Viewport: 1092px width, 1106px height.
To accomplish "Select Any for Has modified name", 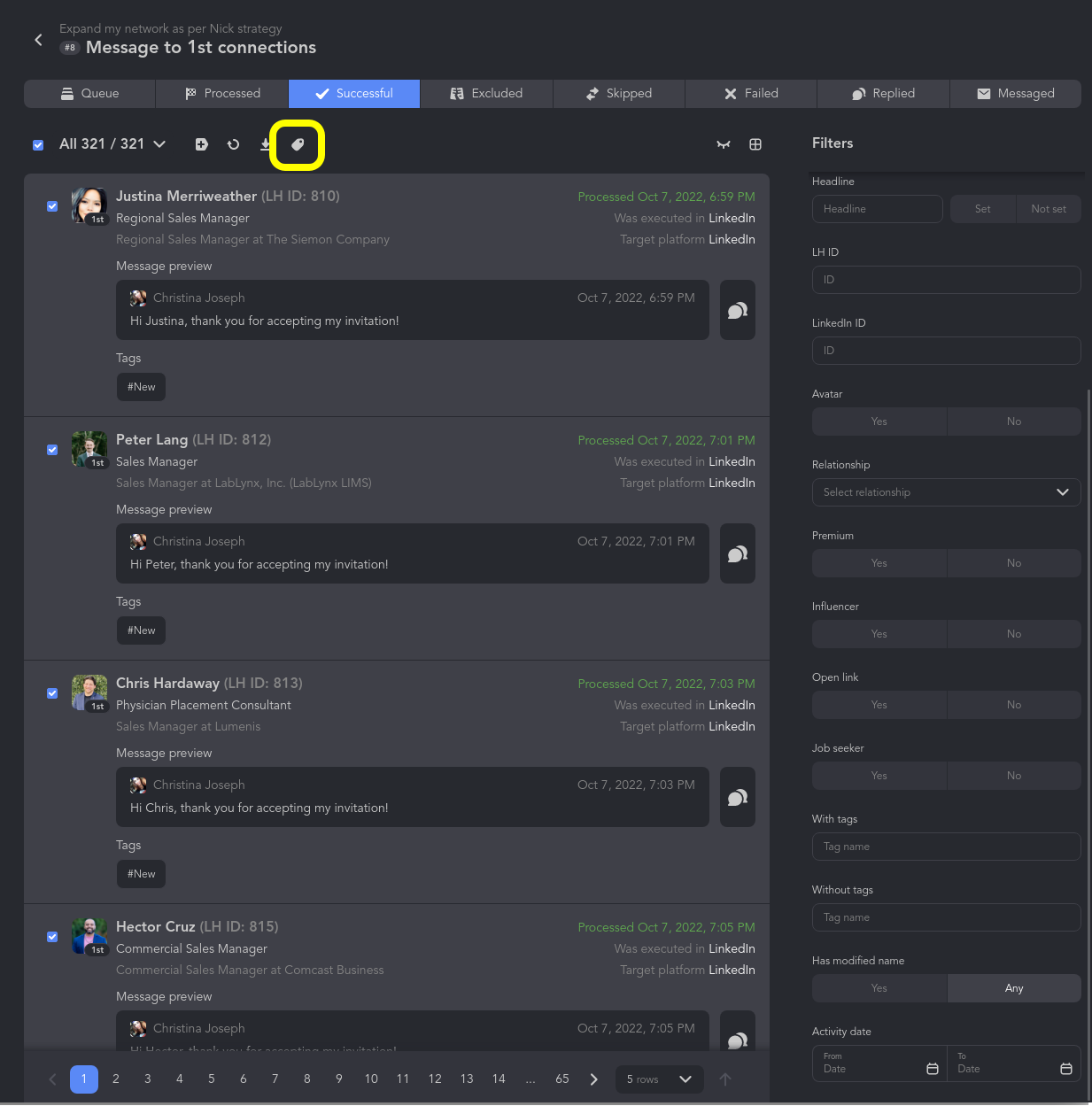I will [x=1014, y=988].
